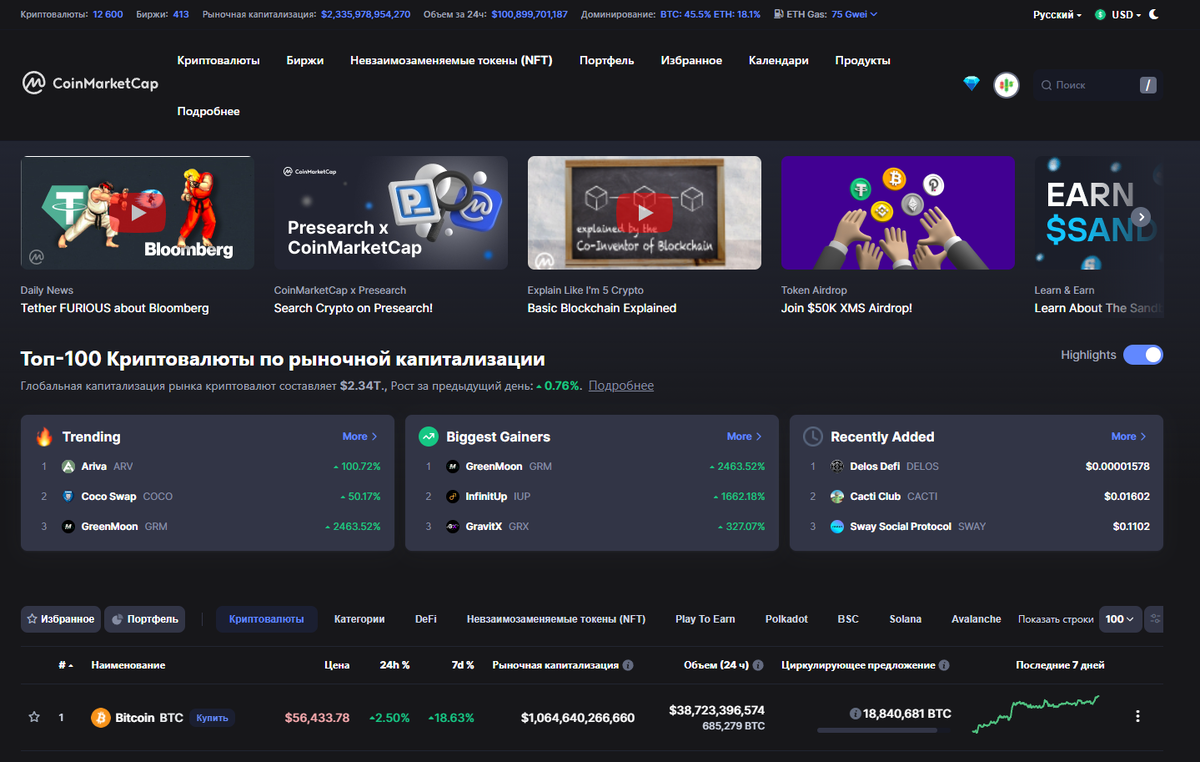The height and width of the screenshot is (762, 1200).
Task: Click the volume 24h info icon
Action: tap(758, 665)
